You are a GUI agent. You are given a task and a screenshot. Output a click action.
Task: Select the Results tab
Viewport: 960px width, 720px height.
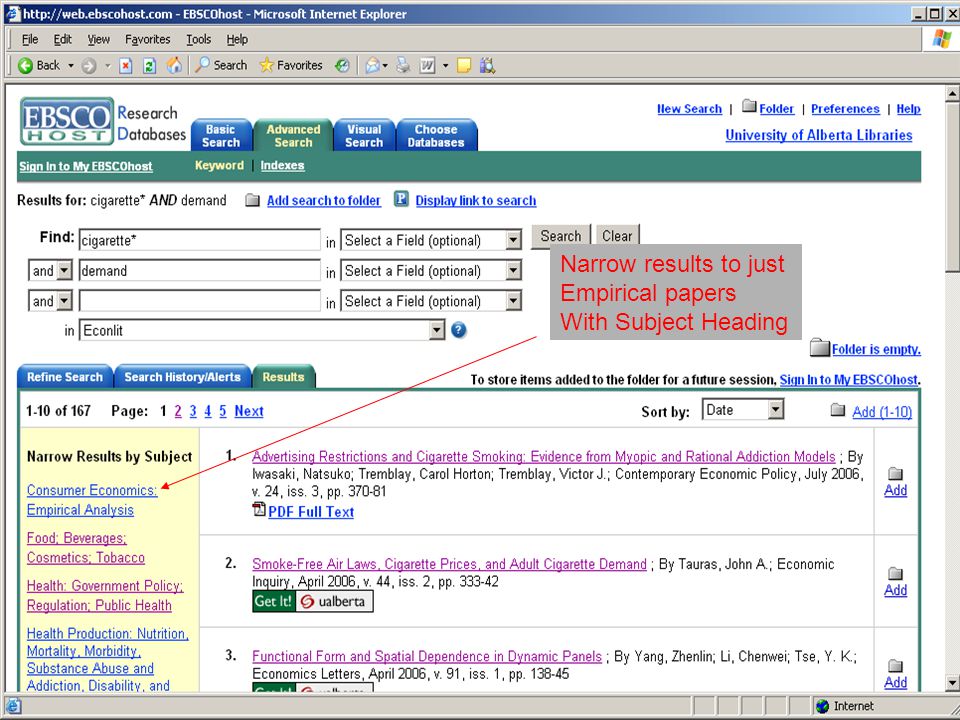pyautogui.click(x=283, y=377)
